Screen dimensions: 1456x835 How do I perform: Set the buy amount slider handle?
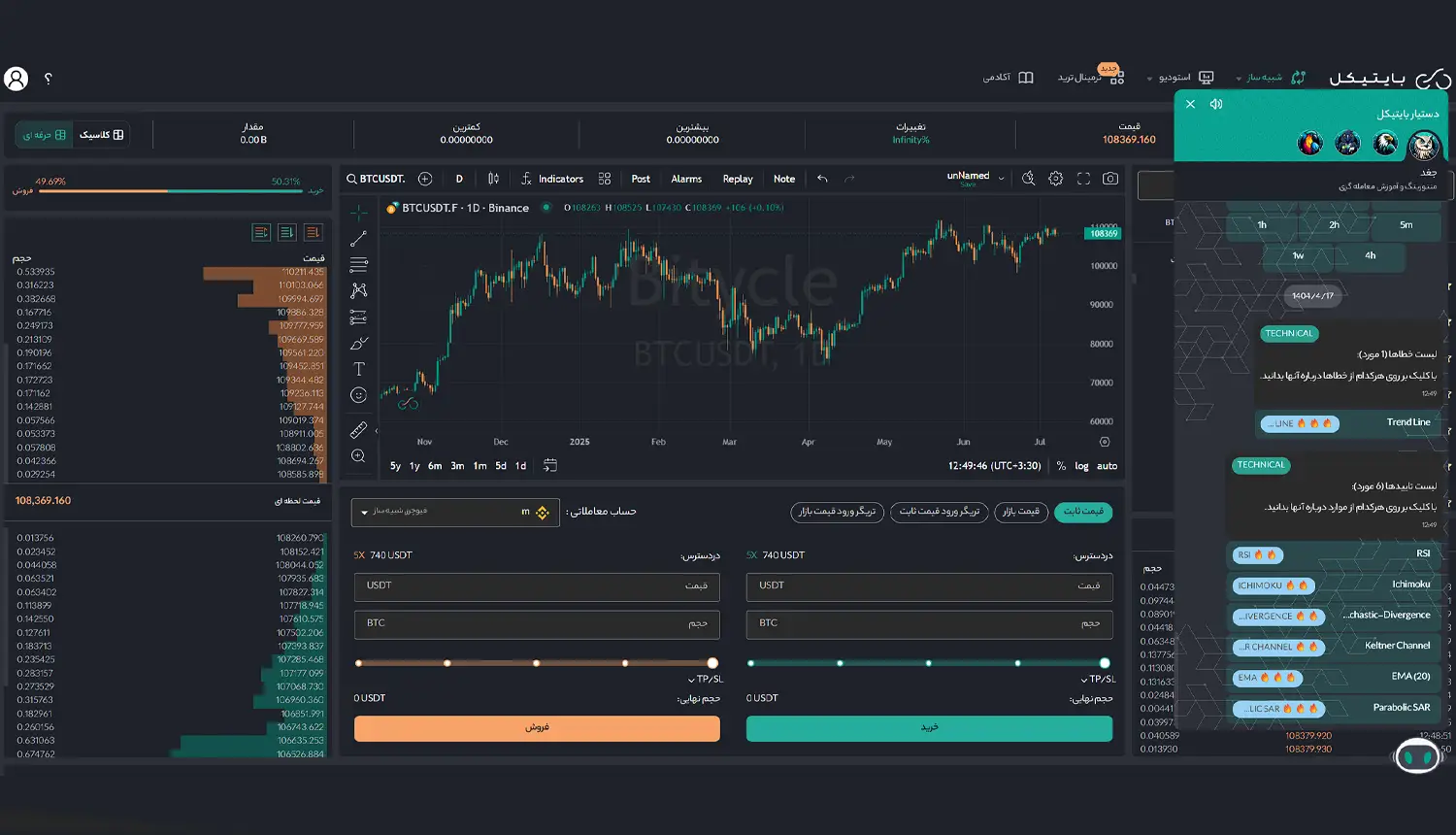point(1105,663)
